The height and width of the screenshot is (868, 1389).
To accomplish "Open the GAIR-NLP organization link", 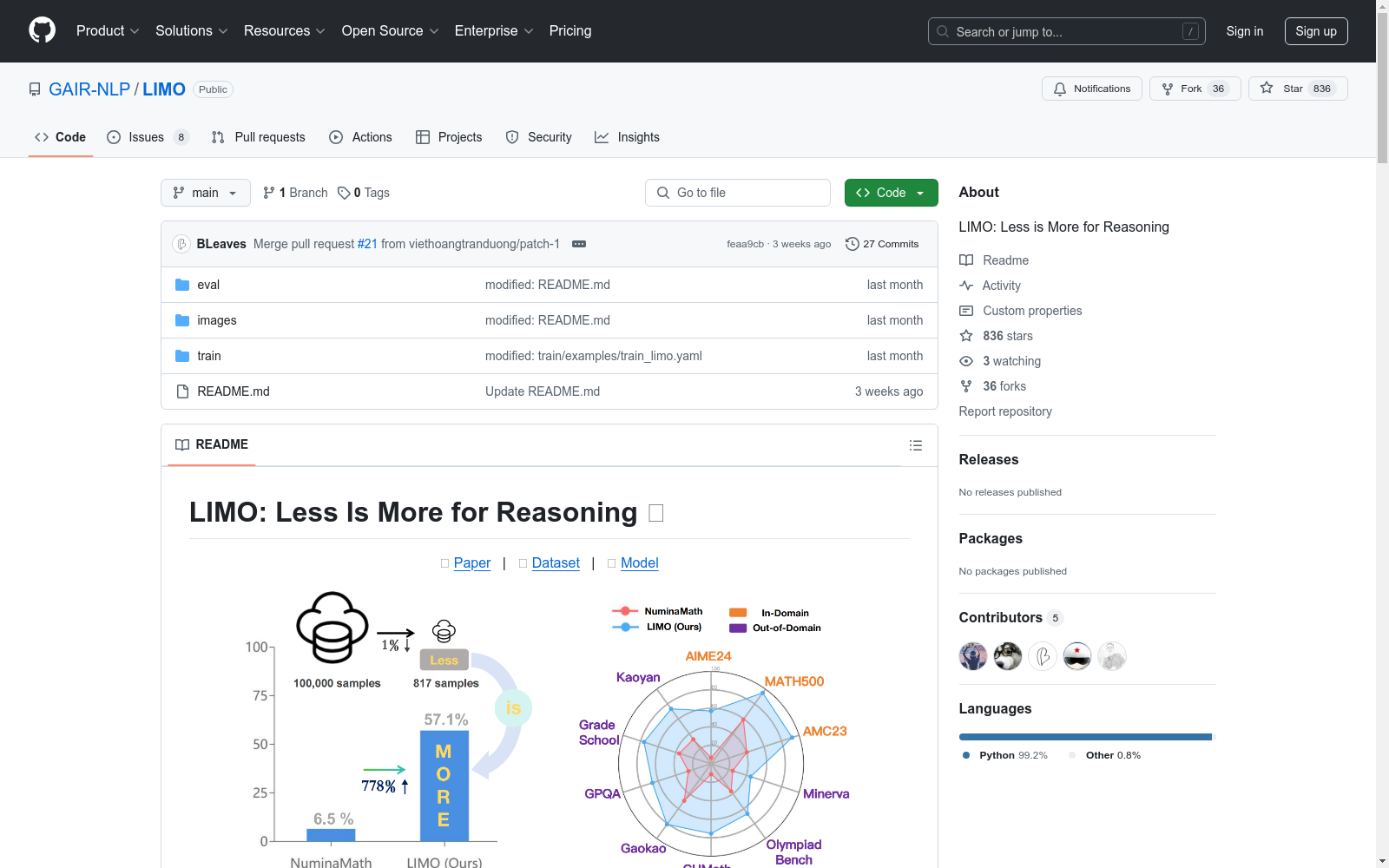I will pos(89,89).
